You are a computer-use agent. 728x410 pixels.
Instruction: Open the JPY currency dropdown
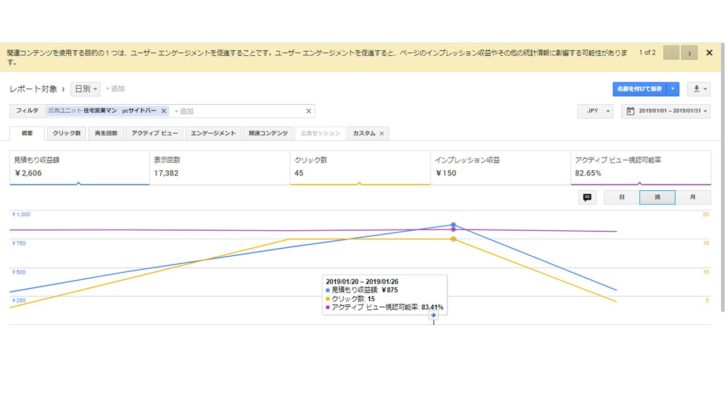[595, 111]
